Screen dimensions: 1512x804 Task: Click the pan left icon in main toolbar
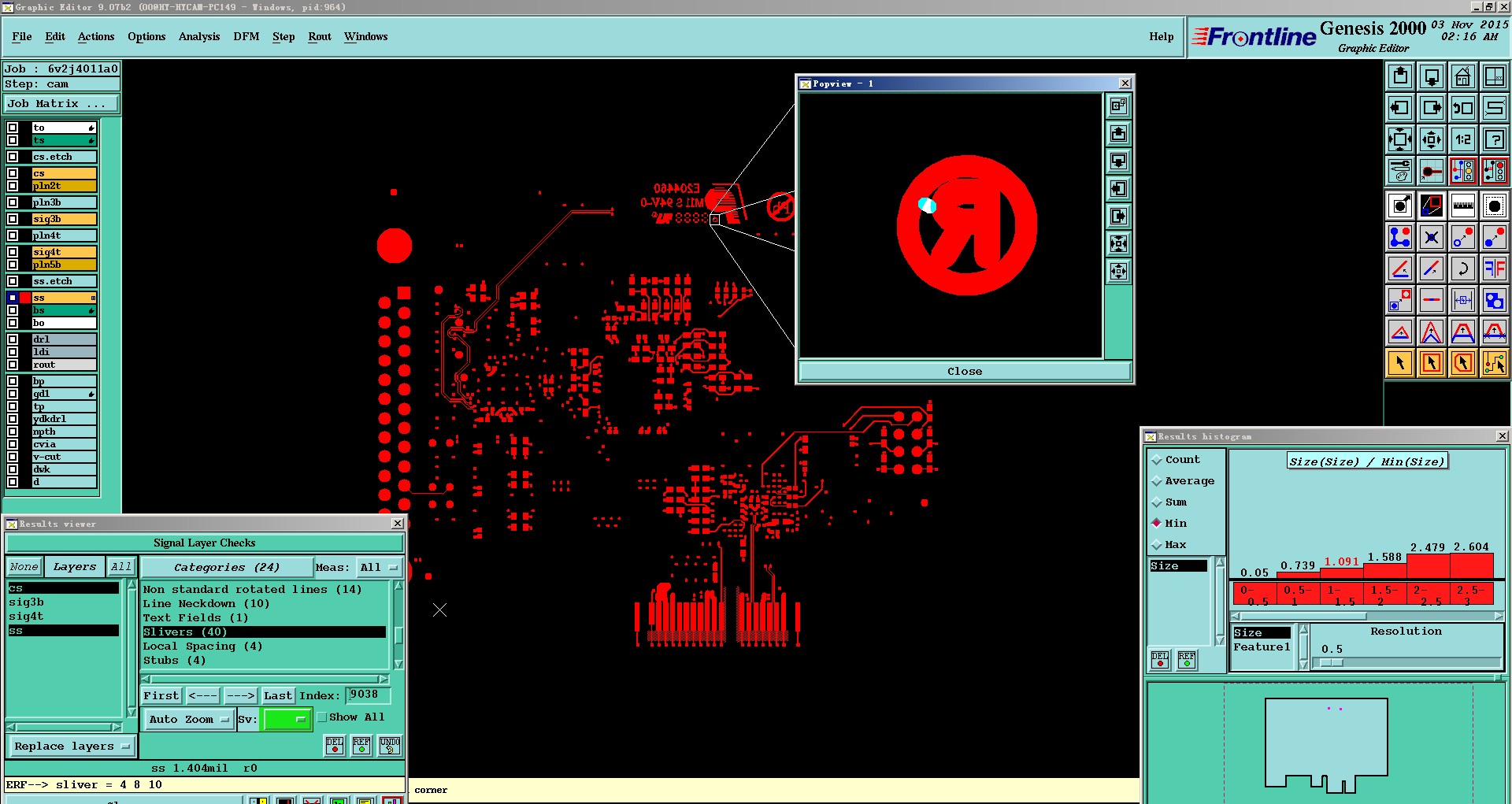tap(1400, 108)
